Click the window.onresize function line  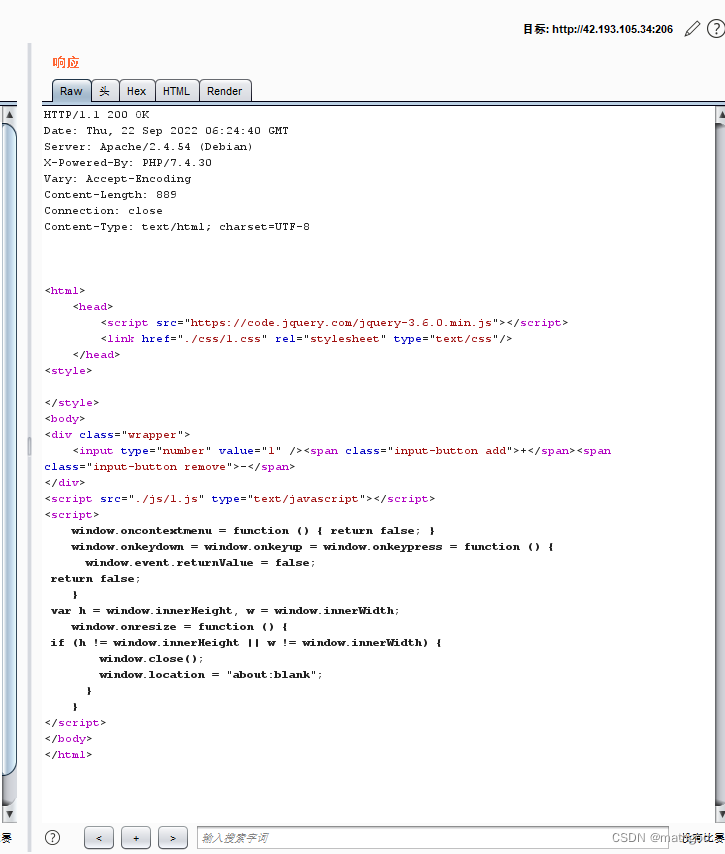[179, 627]
